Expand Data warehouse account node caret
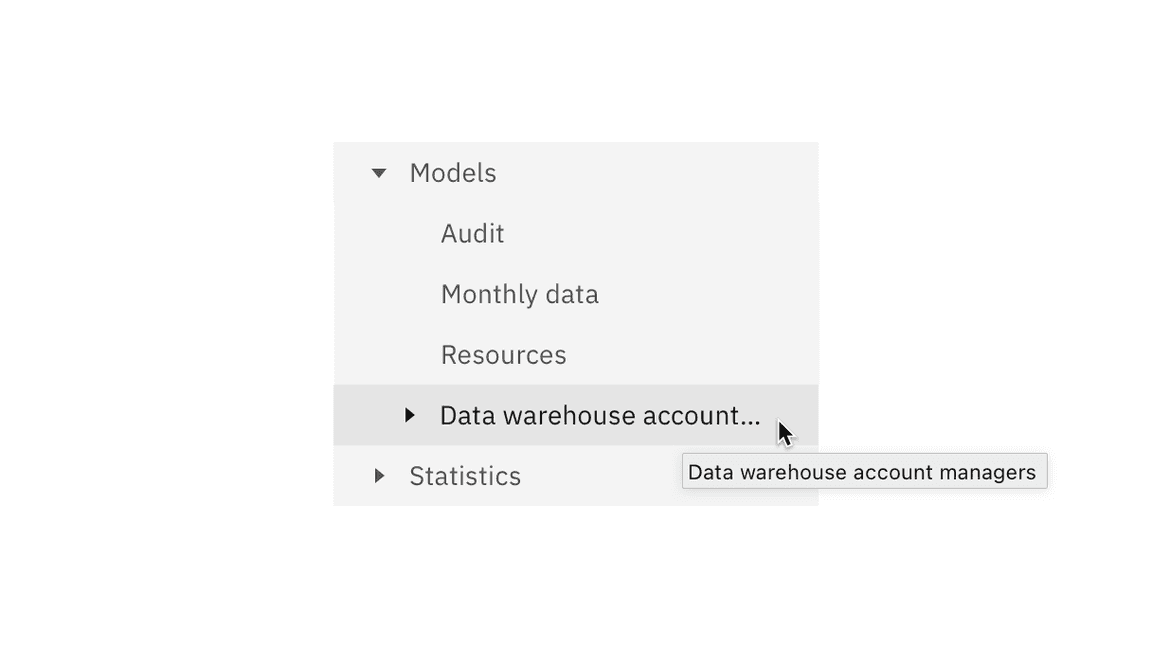The height and width of the screenshot is (648, 1152). tap(409, 415)
